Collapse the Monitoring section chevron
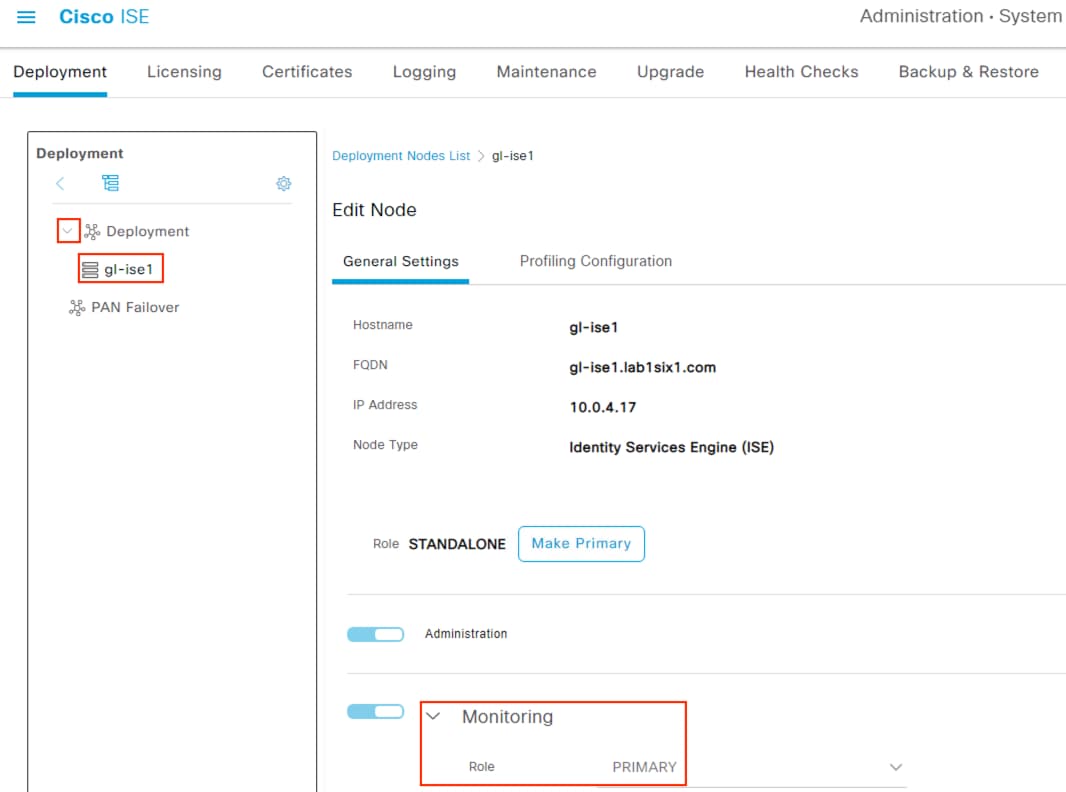Image resolution: width=1066 pixels, height=792 pixels. (433, 717)
